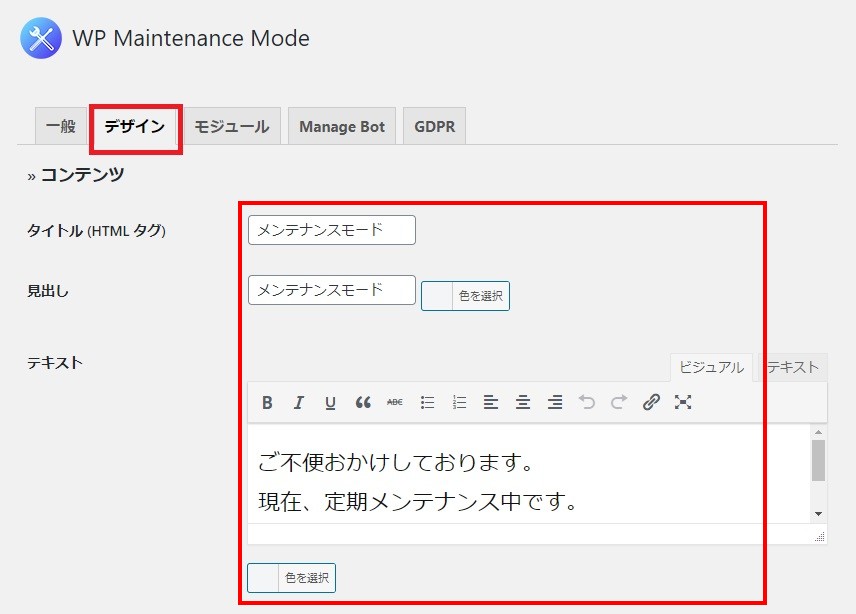Switch to the 一般 tab

click(x=60, y=127)
